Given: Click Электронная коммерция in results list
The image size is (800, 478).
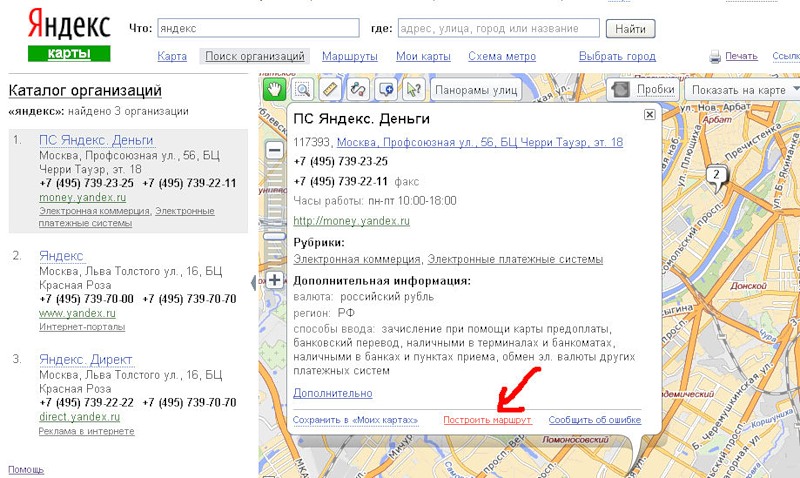Looking at the screenshot, I should click(94, 211).
